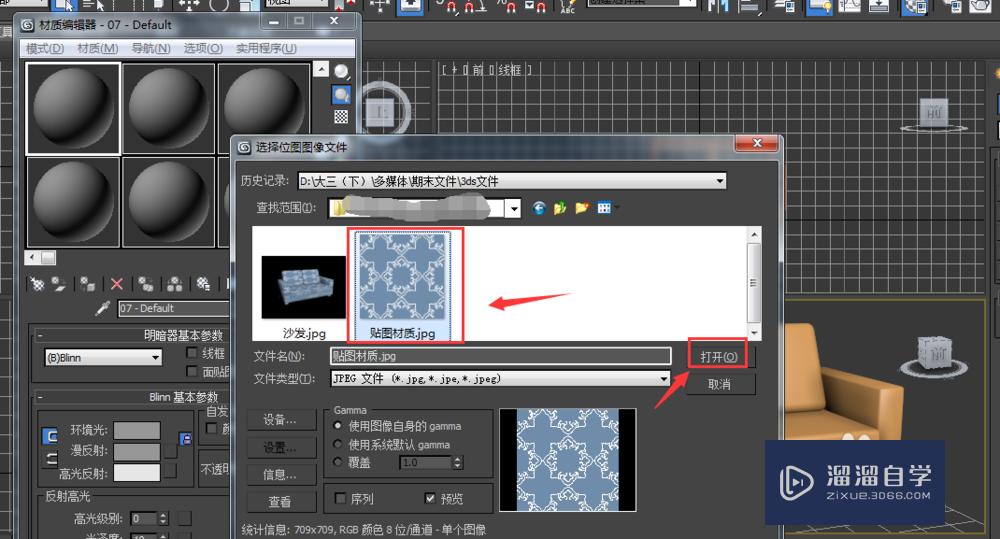The width and height of the screenshot is (1000, 539).
Task: Click Angle Snap magnet icon
Action: tap(475, 7)
